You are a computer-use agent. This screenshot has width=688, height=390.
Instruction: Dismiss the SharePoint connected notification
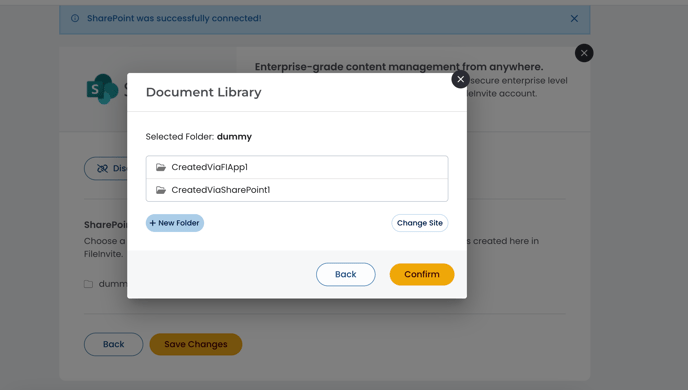(574, 18)
